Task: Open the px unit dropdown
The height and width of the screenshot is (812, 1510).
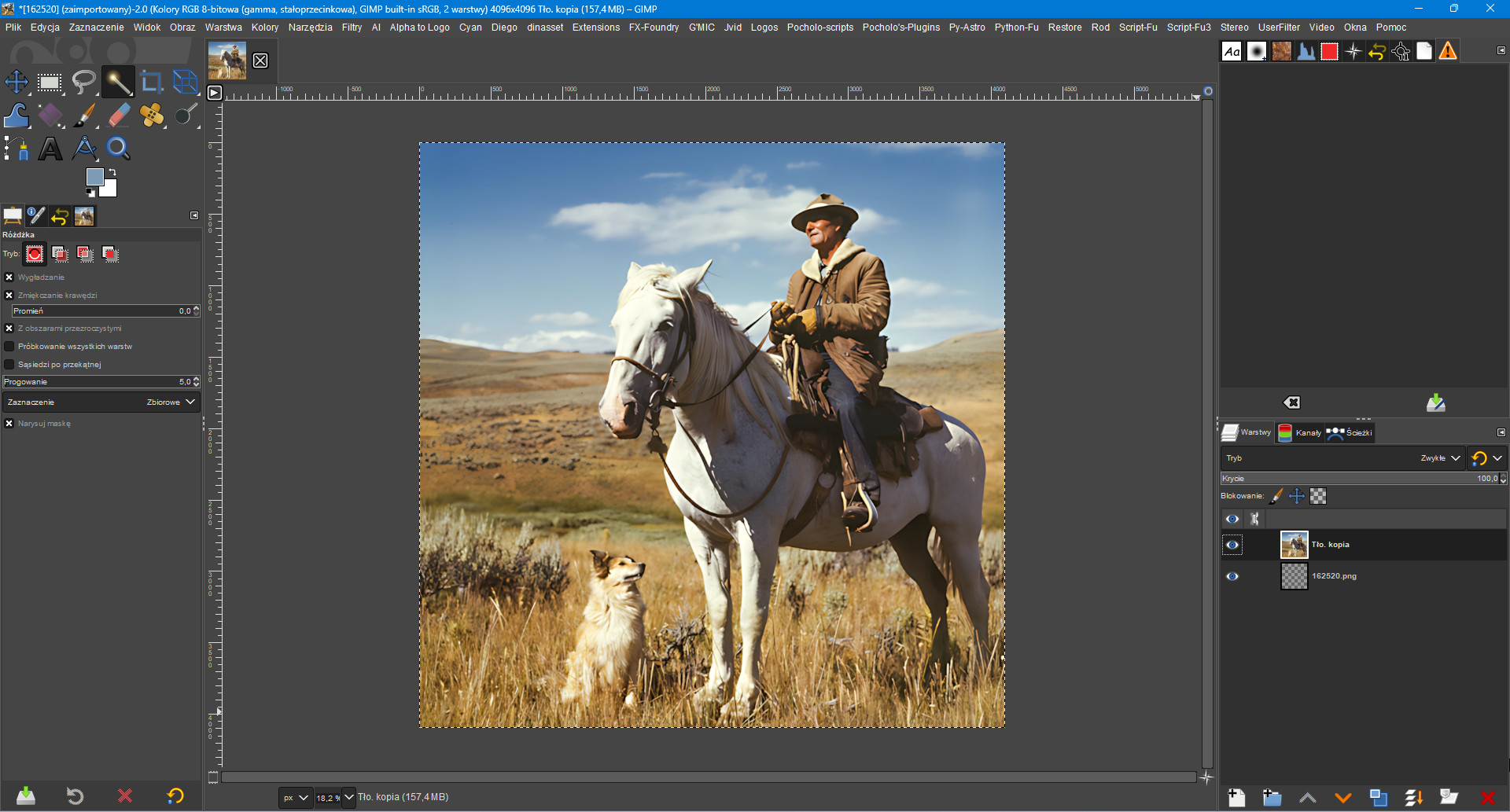Action: 296,798
